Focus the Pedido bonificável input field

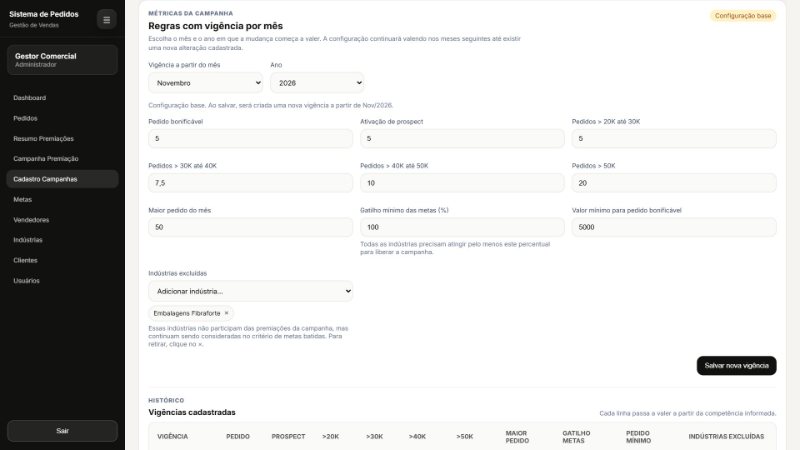coord(251,139)
